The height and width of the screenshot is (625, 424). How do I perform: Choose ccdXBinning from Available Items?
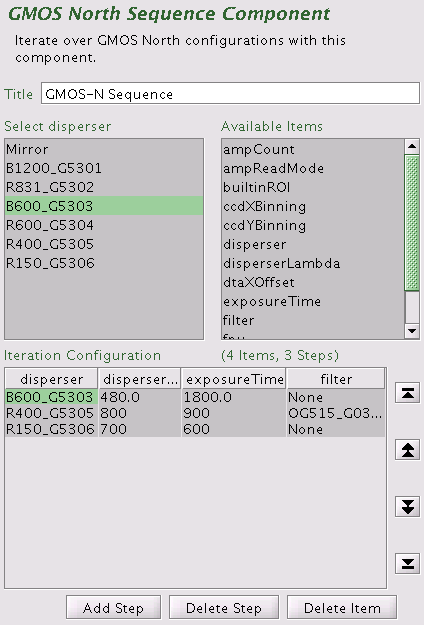(x=313, y=206)
